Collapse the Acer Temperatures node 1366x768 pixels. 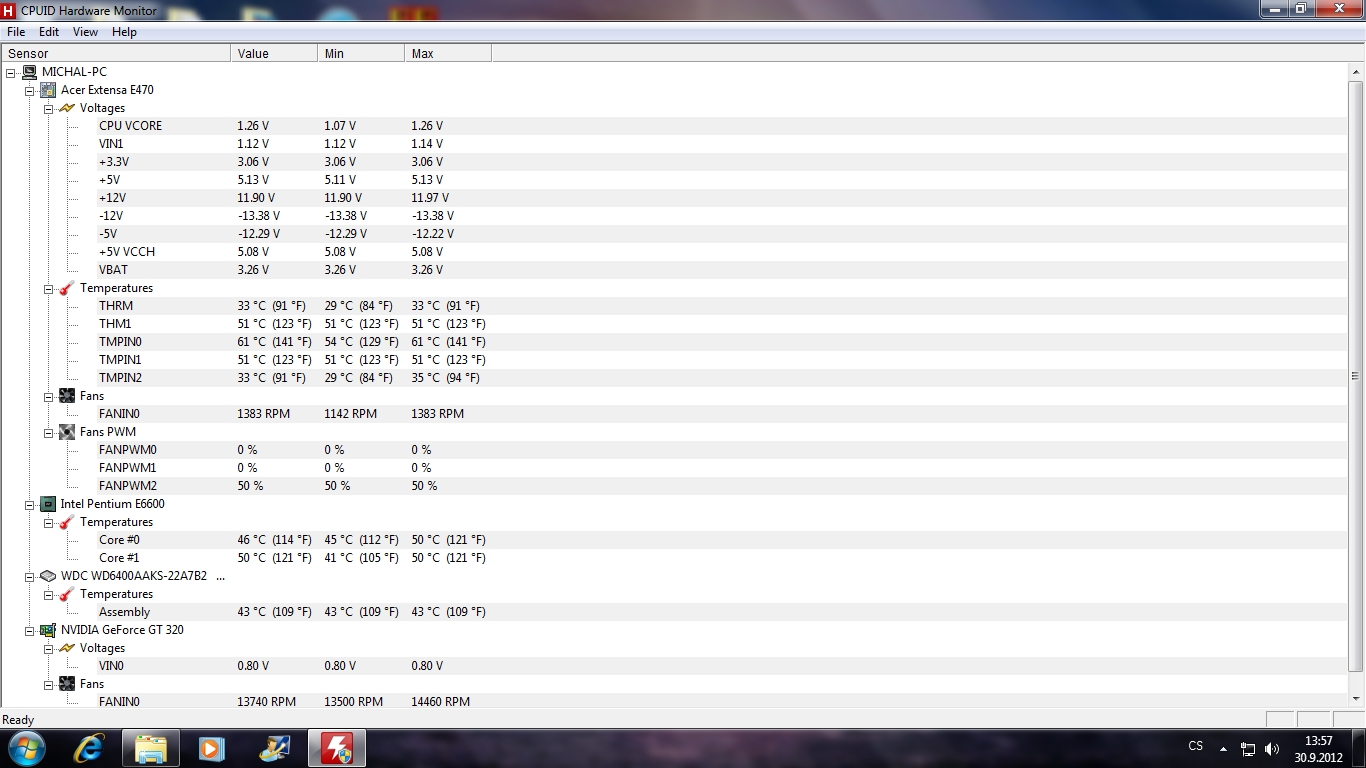pos(48,288)
